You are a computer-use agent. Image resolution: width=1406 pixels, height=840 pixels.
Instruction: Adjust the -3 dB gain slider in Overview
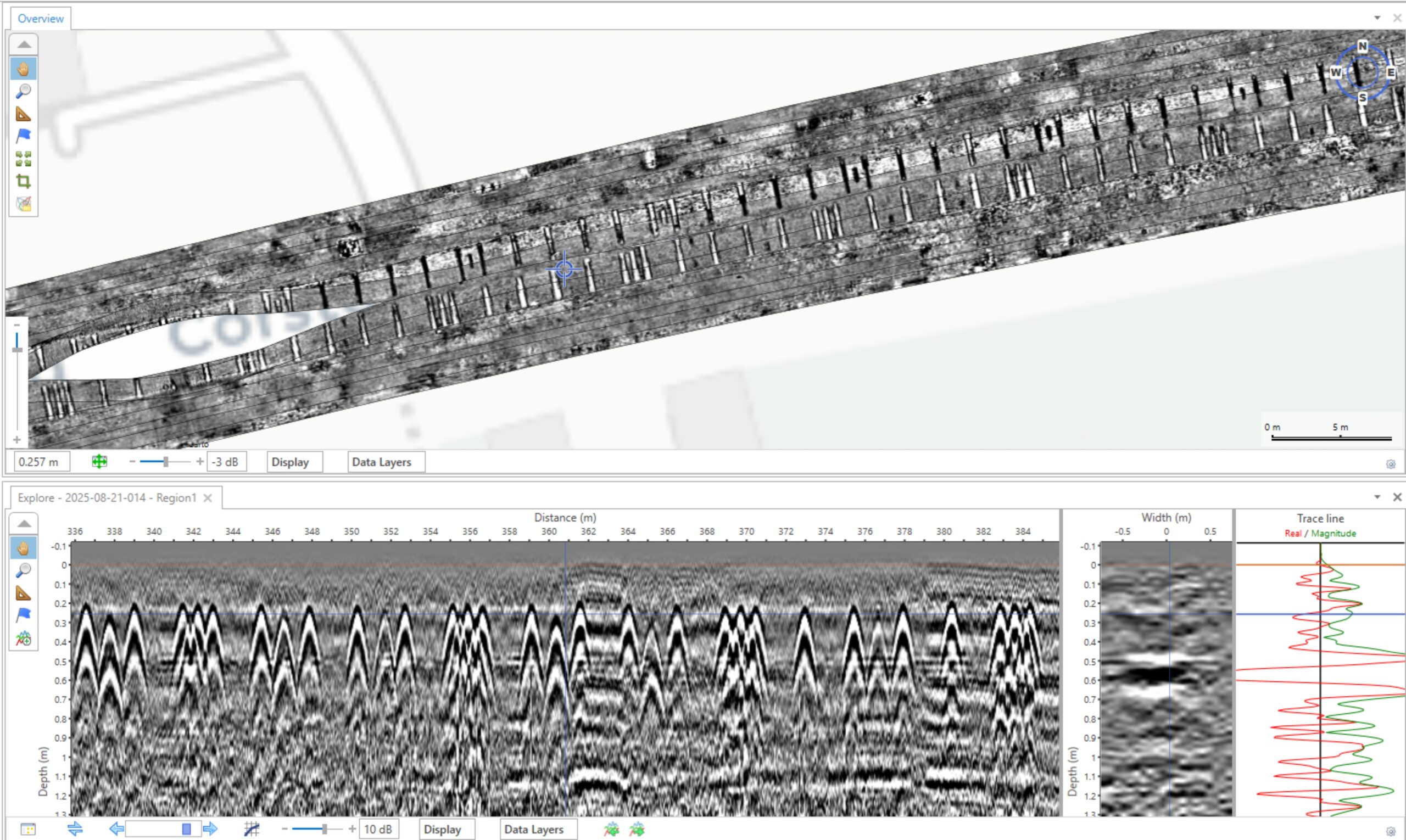165,462
